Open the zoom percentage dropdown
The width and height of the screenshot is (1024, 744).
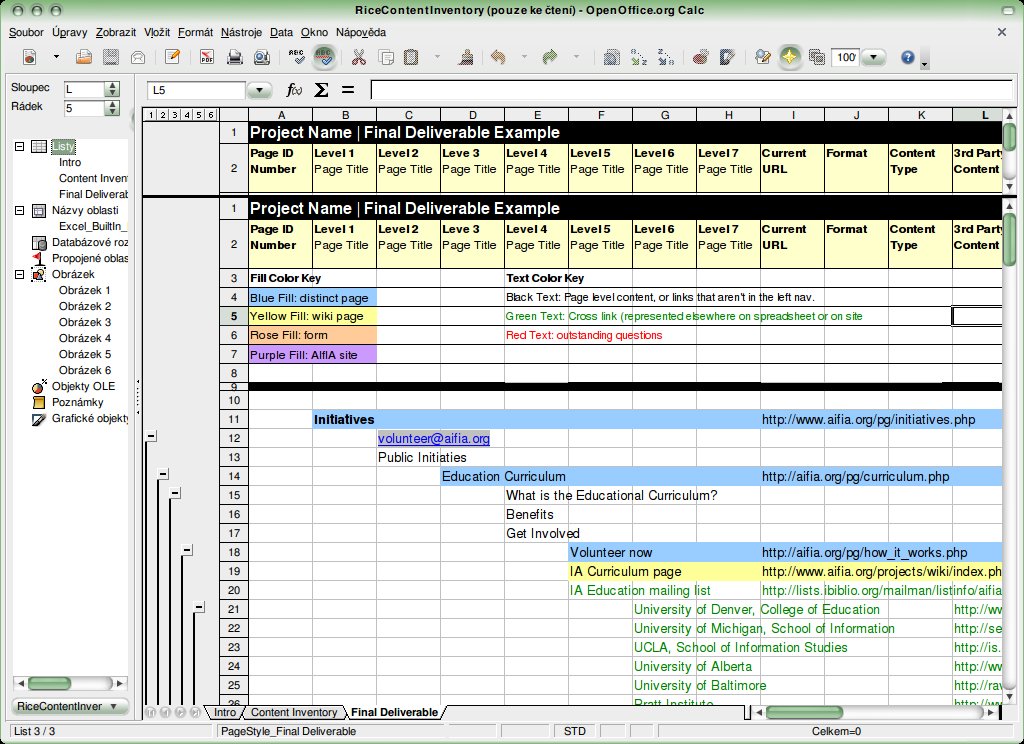pos(874,57)
